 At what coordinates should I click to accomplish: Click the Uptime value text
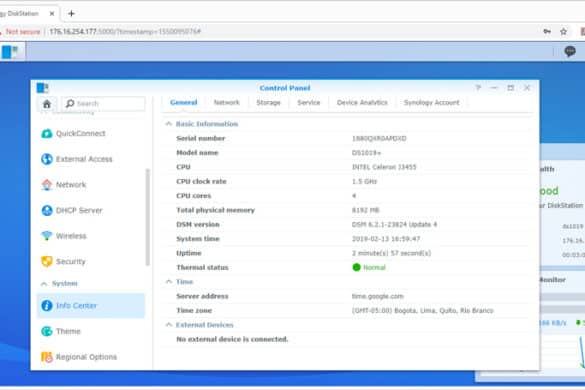click(x=391, y=253)
